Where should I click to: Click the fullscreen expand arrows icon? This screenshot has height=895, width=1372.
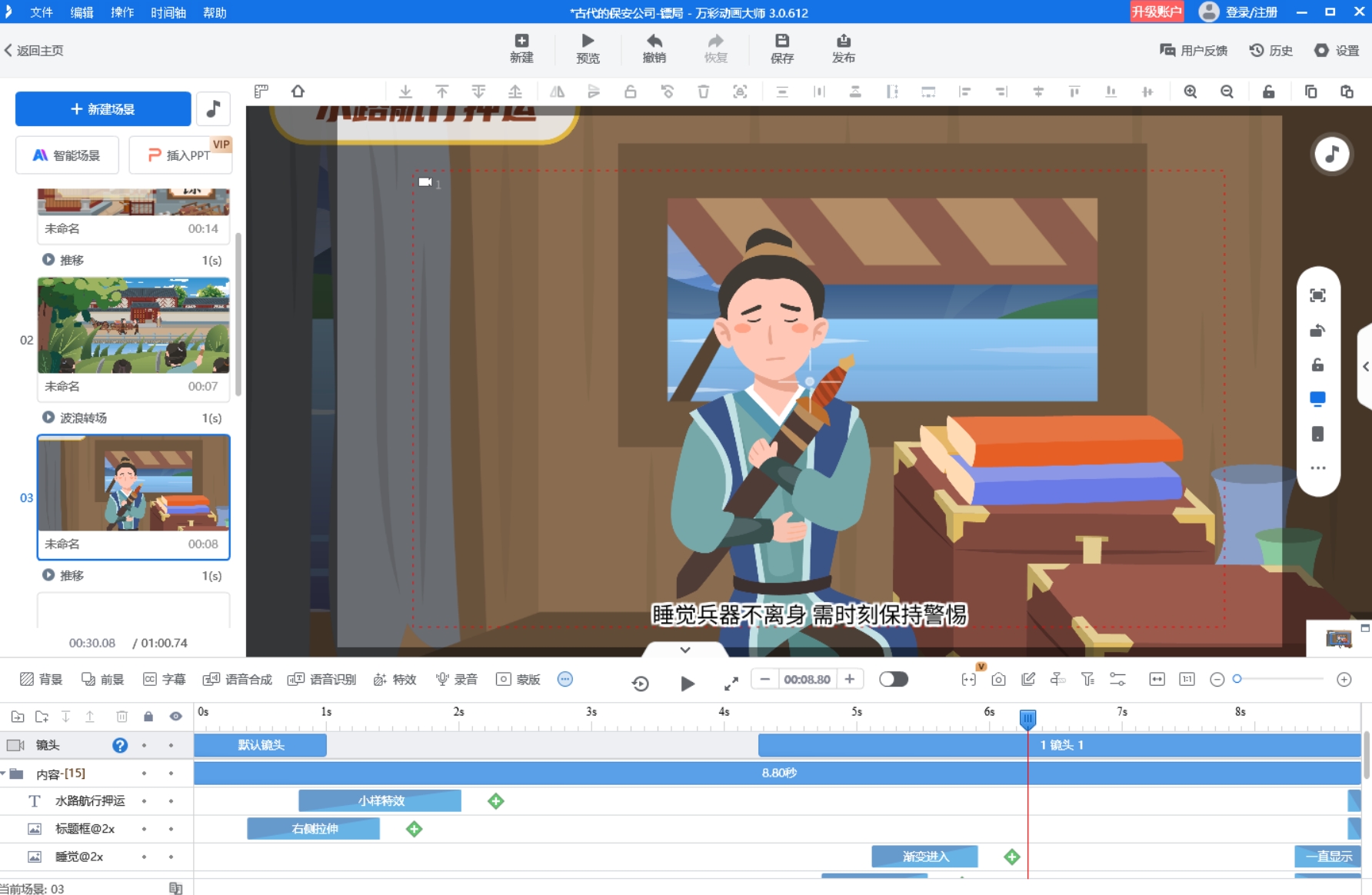pyautogui.click(x=731, y=684)
